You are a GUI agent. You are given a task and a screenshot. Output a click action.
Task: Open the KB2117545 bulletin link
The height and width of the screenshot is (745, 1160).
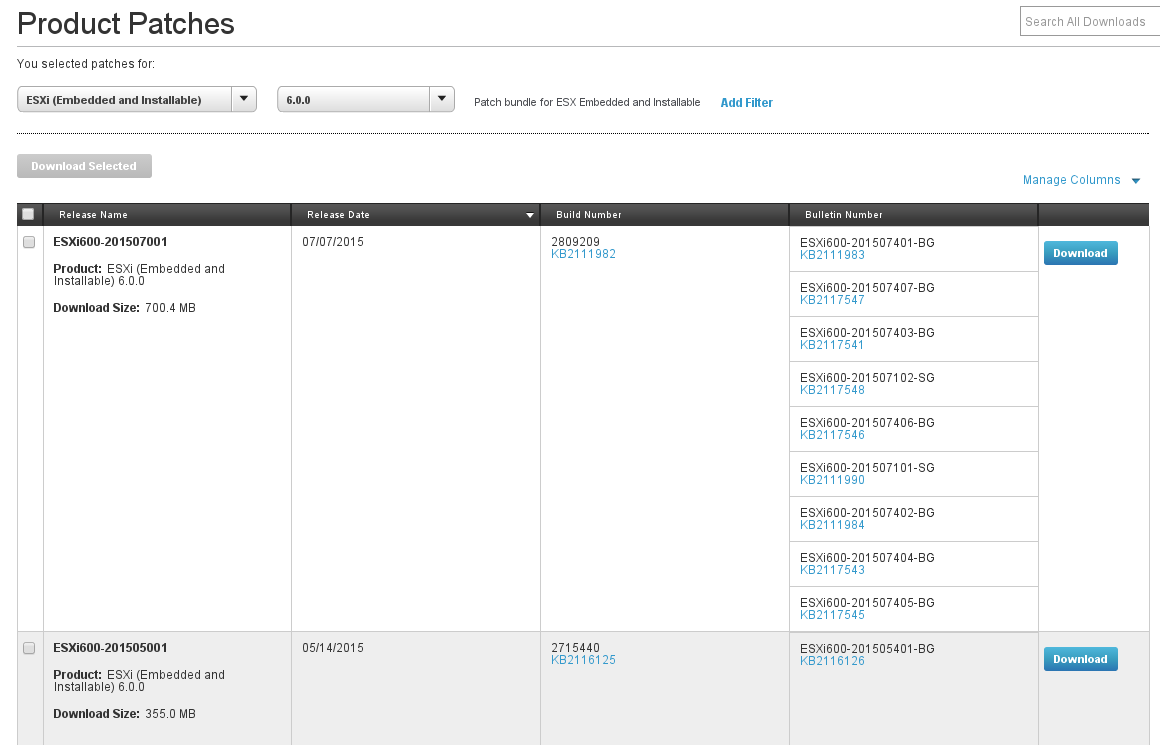point(832,616)
